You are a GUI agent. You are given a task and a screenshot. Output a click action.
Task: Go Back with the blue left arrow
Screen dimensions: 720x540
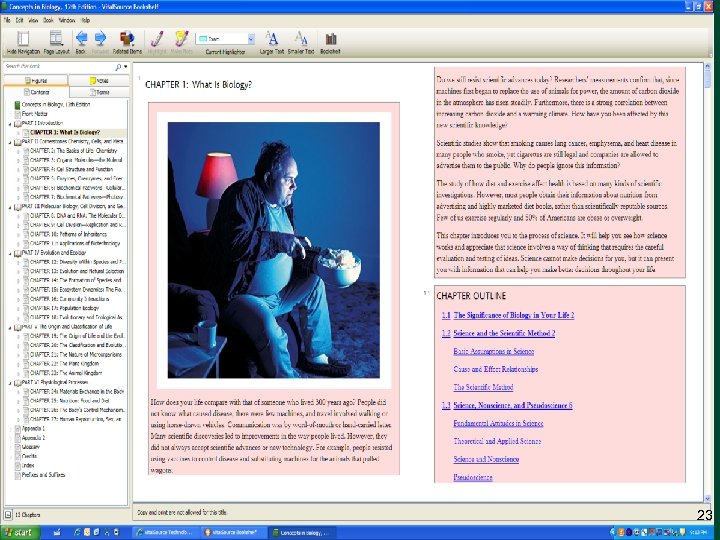(x=81, y=38)
